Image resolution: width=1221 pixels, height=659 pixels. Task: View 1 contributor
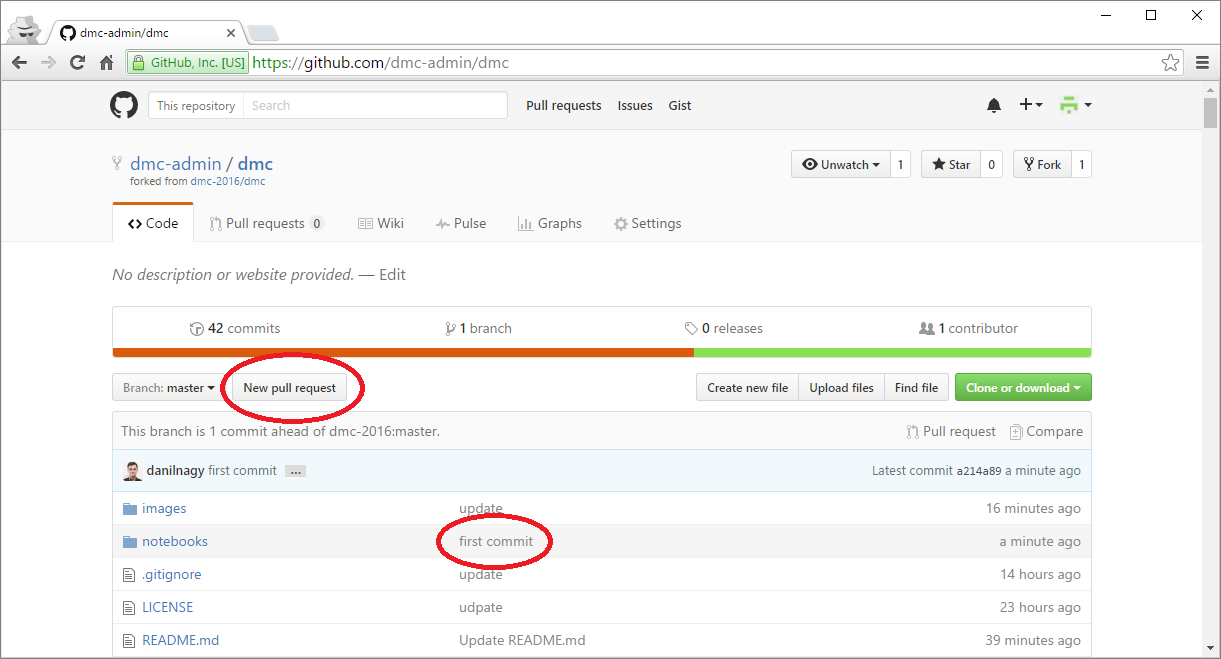[x=968, y=328]
